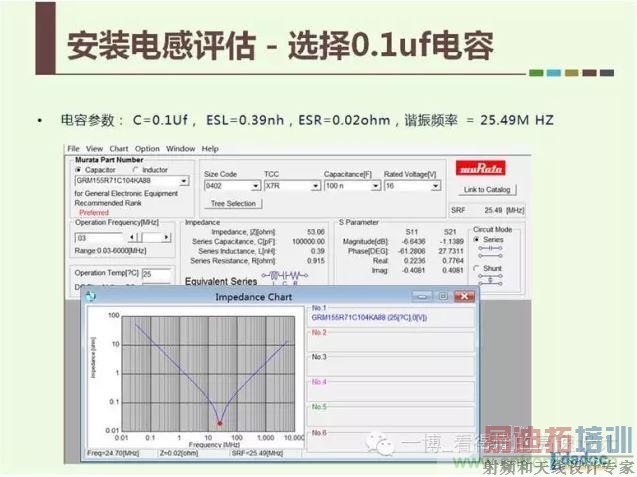Click the Preferred rank label
The height and width of the screenshot is (477, 637).
coord(94,212)
